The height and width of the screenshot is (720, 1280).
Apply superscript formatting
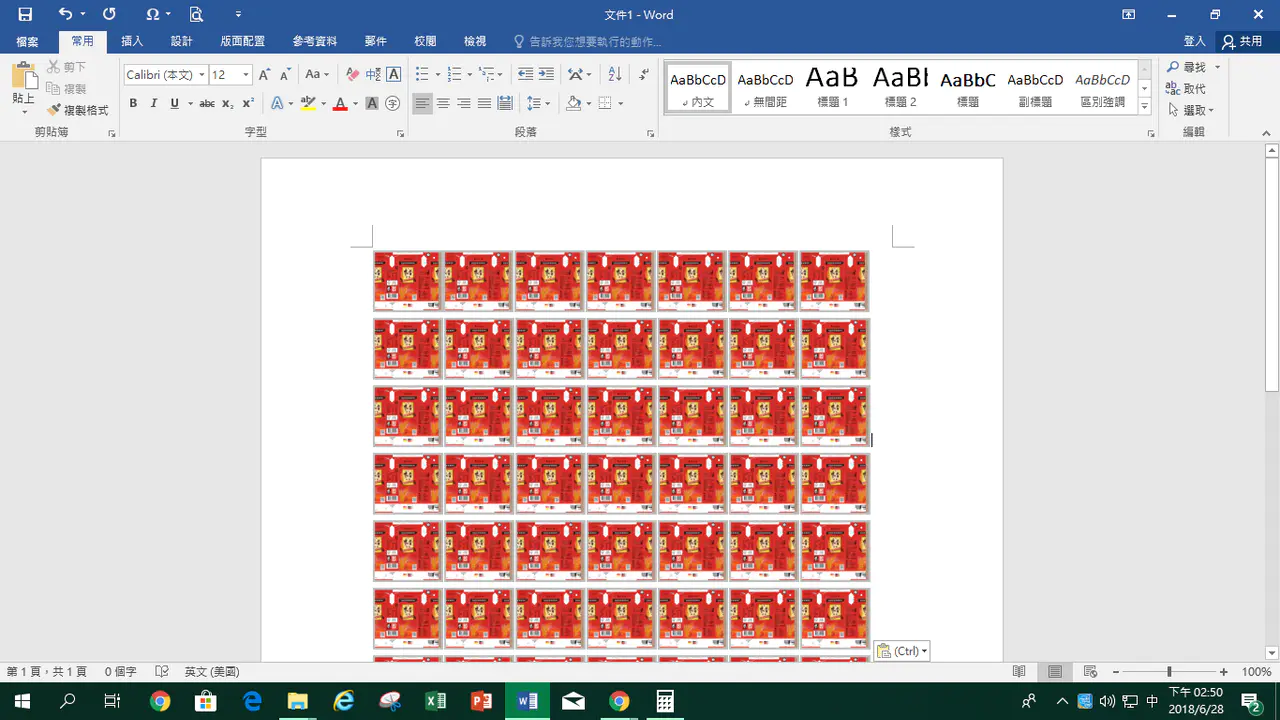pos(248,104)
